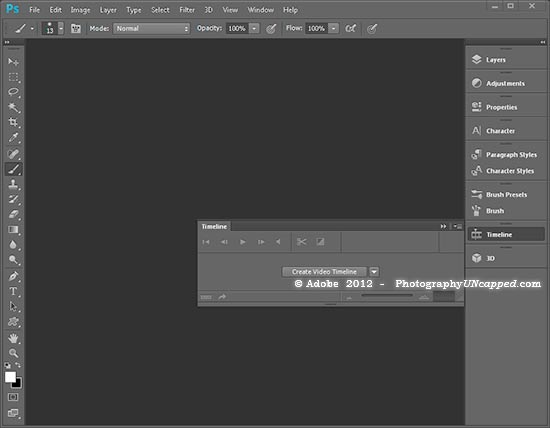Open the 3D panel
The image size is (550, 428).
tap(506, 258)
